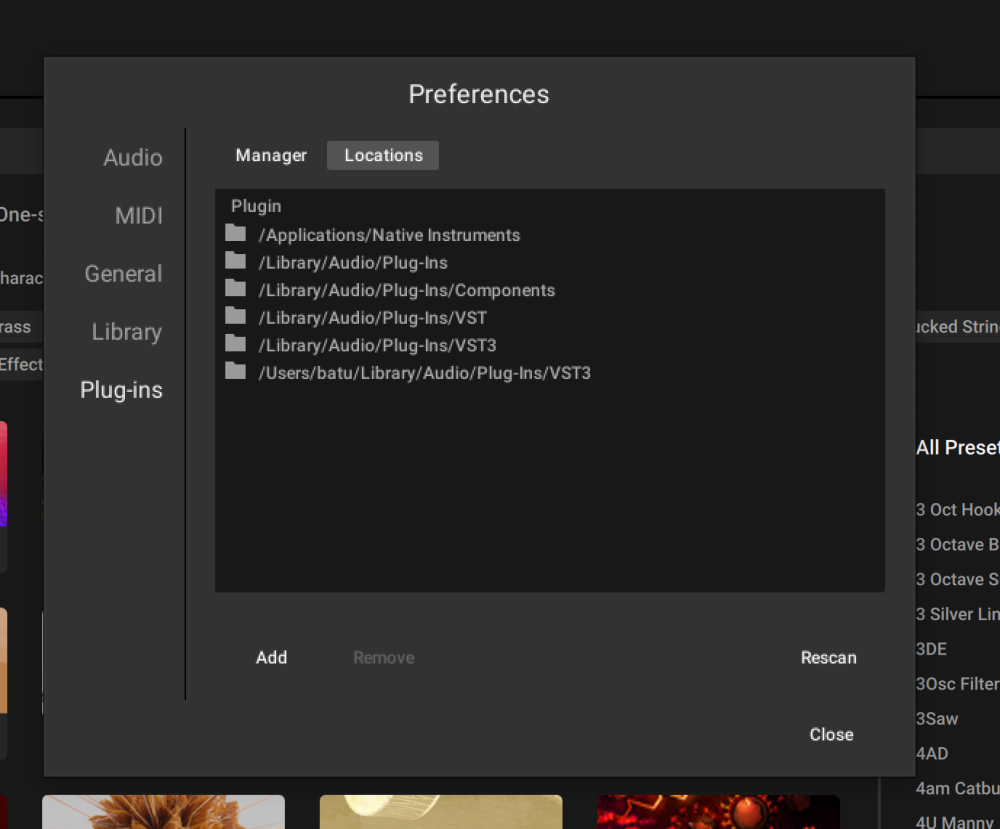This screenshot has height=829, width=1000.
Task: Click the Plugin column header
Action: click(256, 206)
